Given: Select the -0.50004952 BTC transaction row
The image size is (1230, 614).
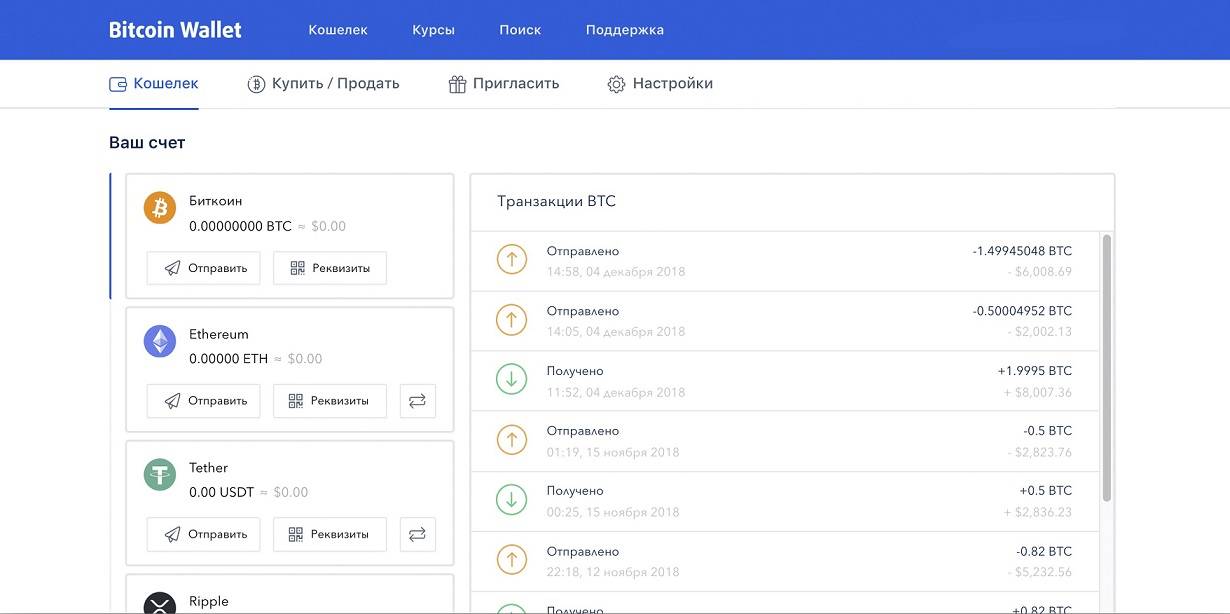Looking at the screenshot, I should 784,321.
